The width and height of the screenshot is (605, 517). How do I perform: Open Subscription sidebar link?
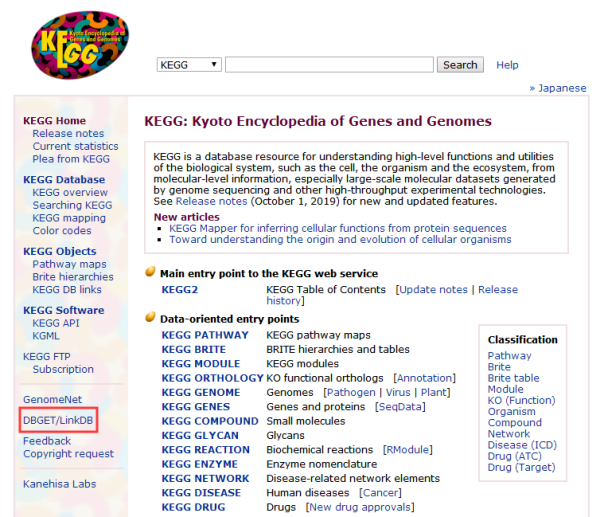pos(63,370)
